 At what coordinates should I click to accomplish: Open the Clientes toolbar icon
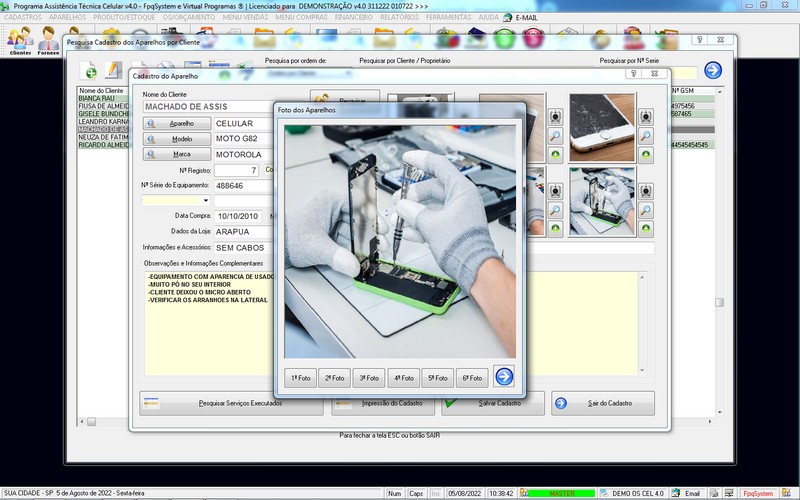(x=19, y=42)
